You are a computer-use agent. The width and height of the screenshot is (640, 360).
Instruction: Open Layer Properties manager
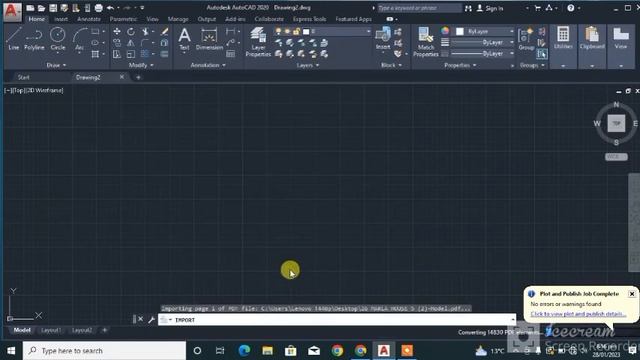tap(258, 42)
